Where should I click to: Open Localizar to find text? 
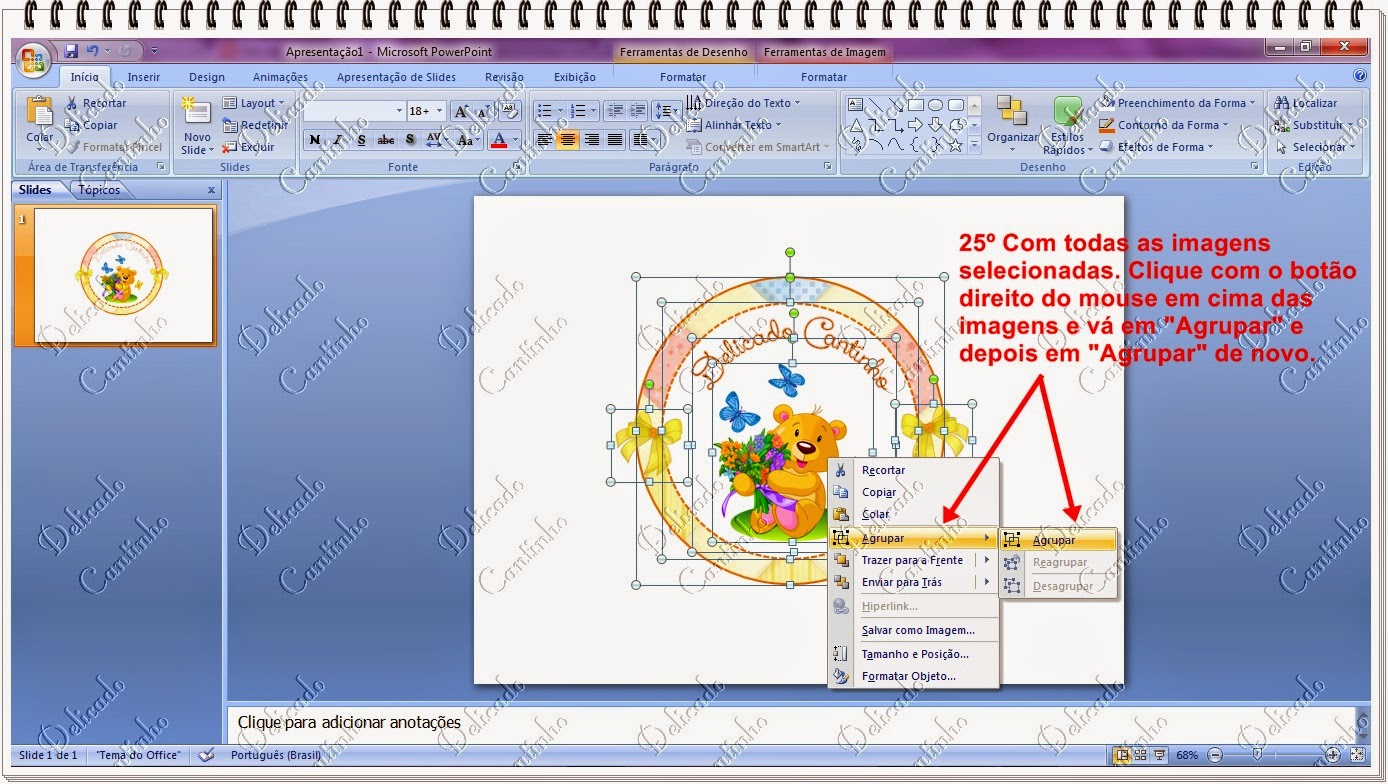point(1304,103)
